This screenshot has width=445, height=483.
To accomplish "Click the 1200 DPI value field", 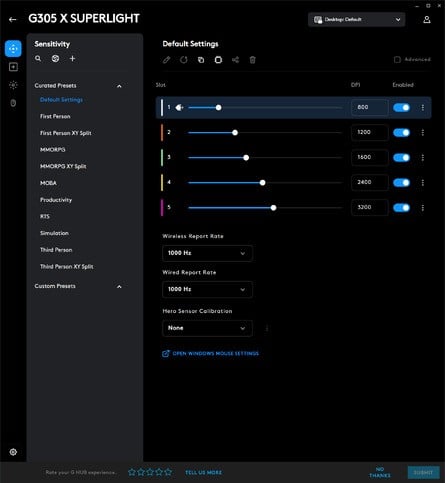I will (370, 133).
